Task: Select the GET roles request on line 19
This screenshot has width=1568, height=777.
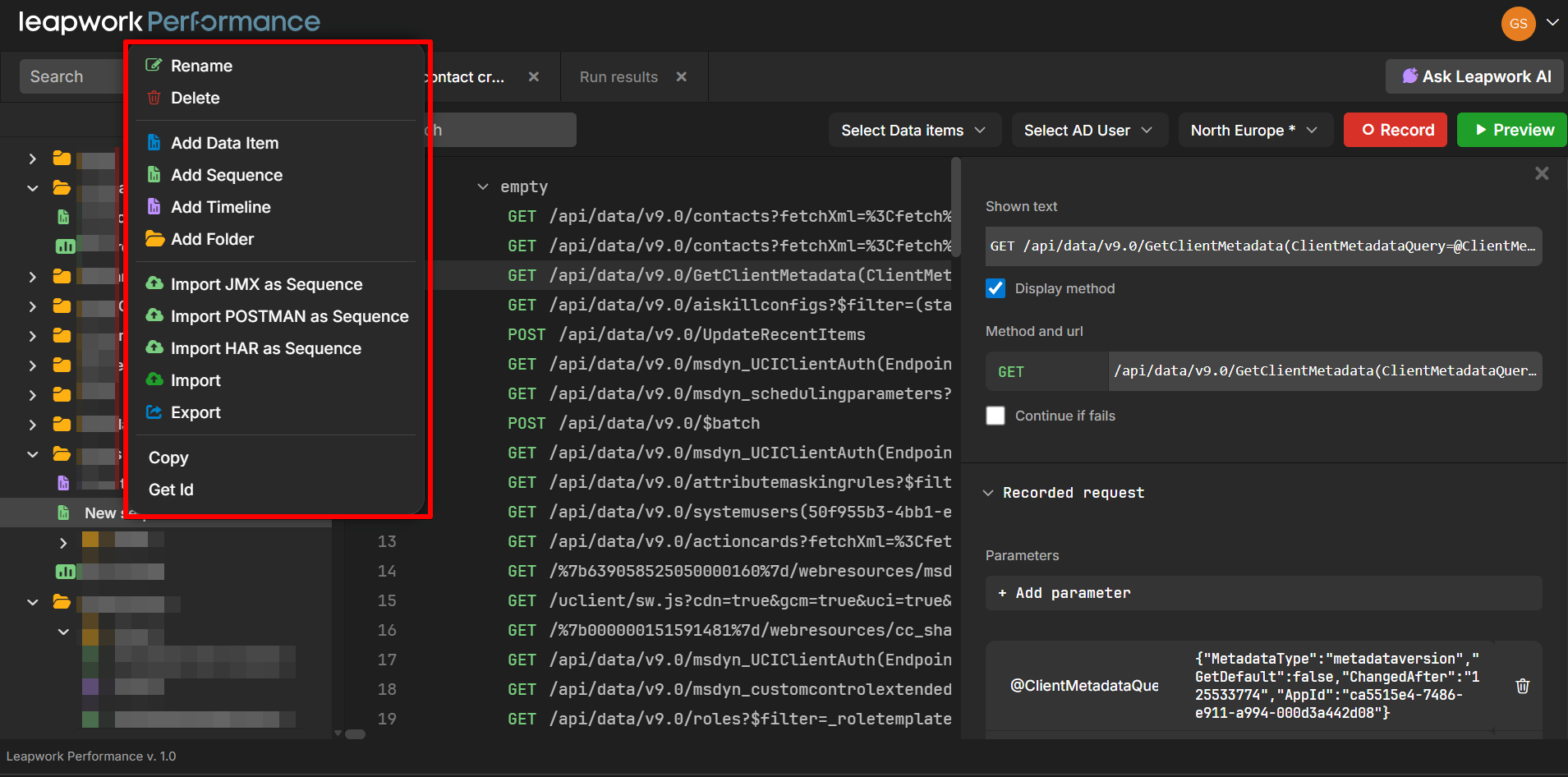Action: click(x=729, y=719)
